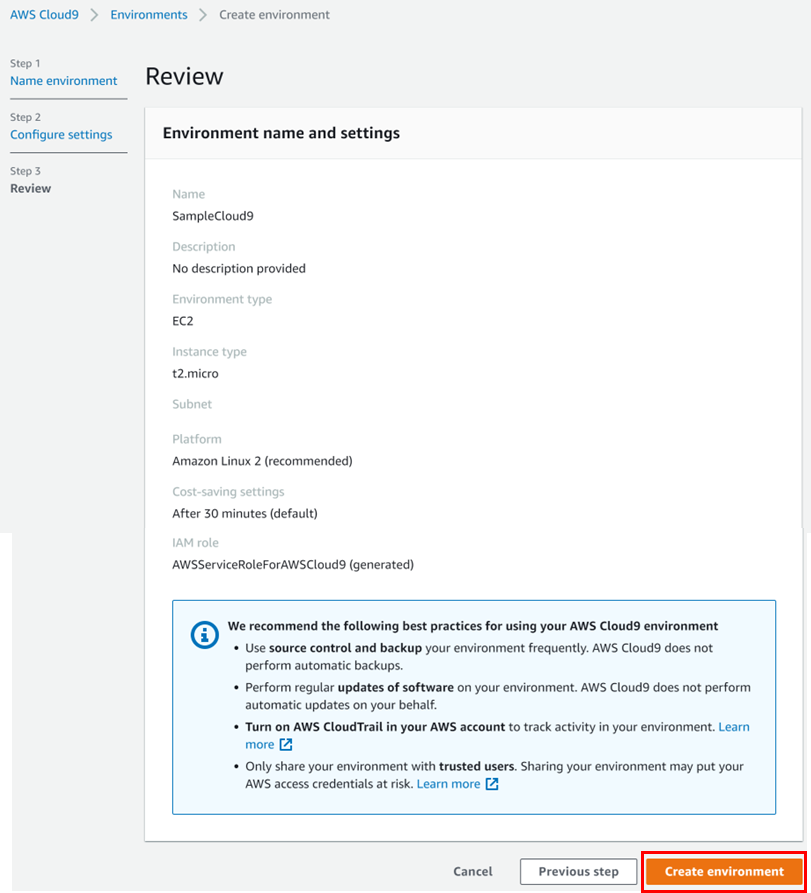Viewport: 811px width, 893px height.
Task: Select the Step 3 Review label
Action: (31, 189)
